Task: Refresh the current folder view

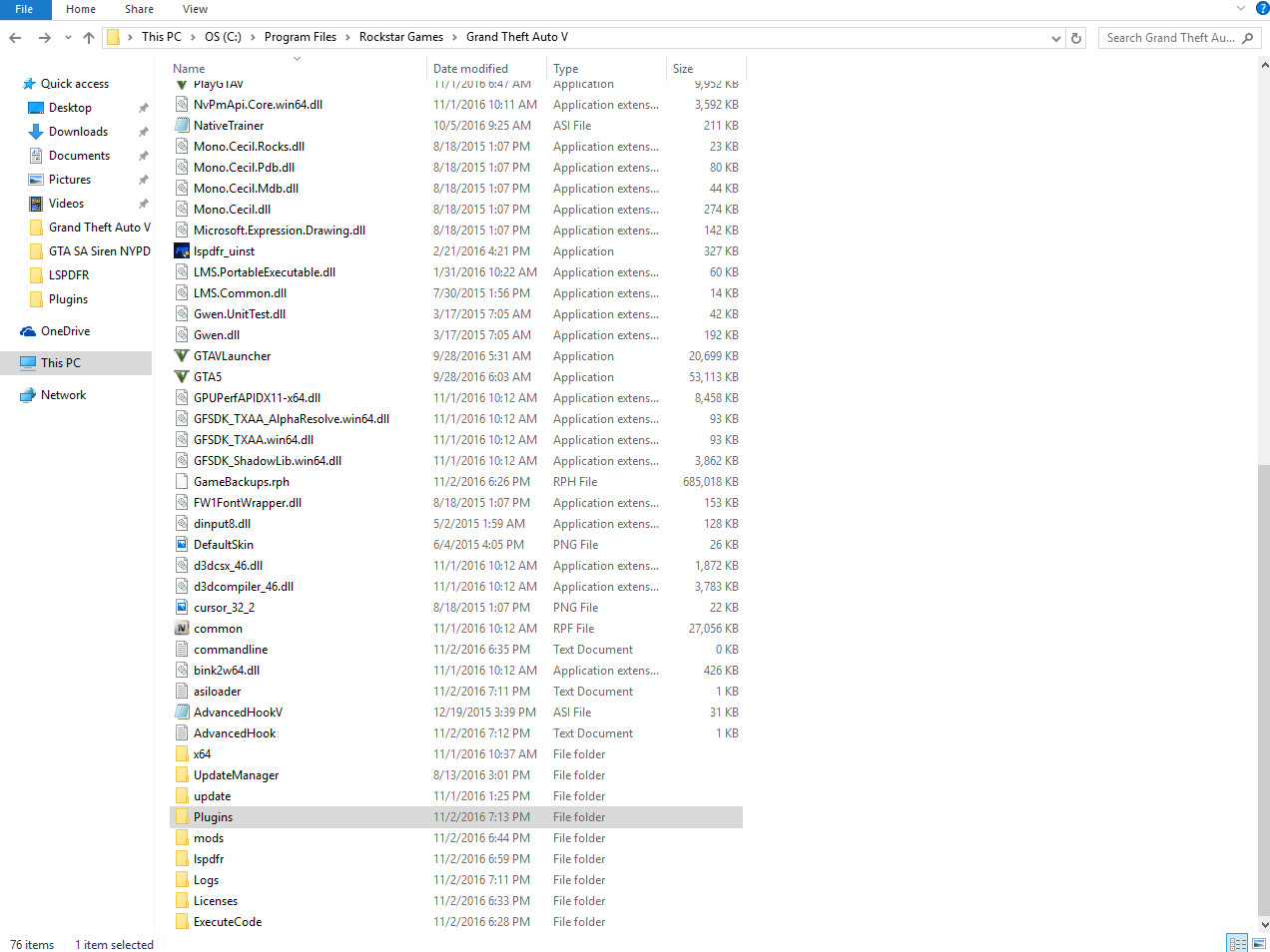Action: 1076,38
